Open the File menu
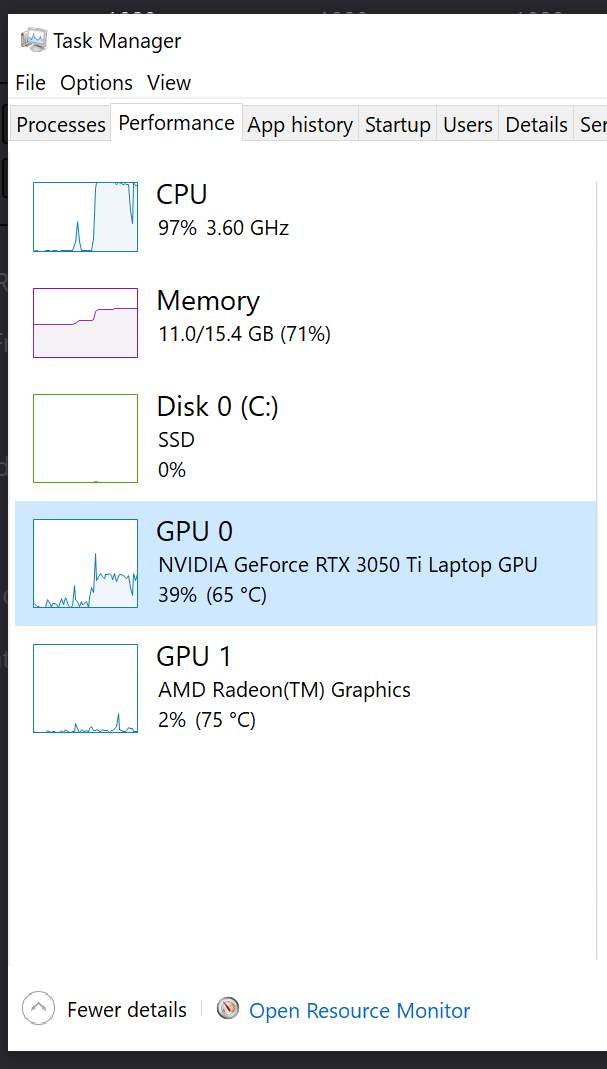The height and width of the screenshot is (1069, 607). 31,82
